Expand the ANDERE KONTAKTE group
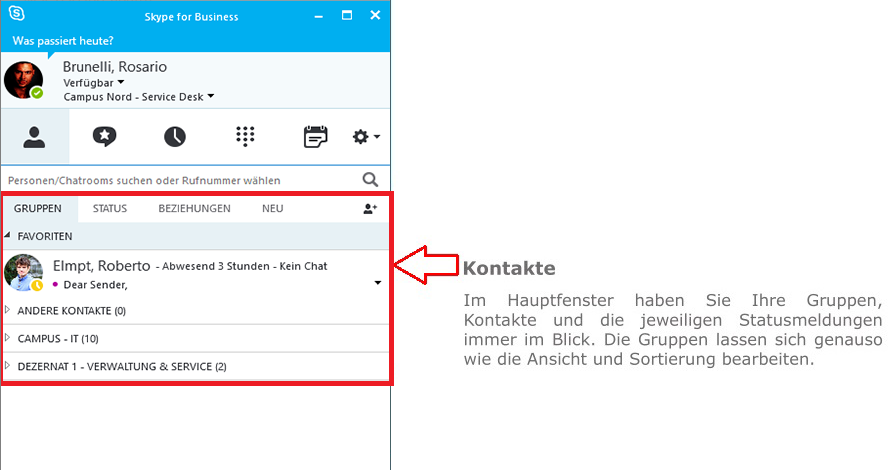 pyautogui.click(x=71, y=311)
